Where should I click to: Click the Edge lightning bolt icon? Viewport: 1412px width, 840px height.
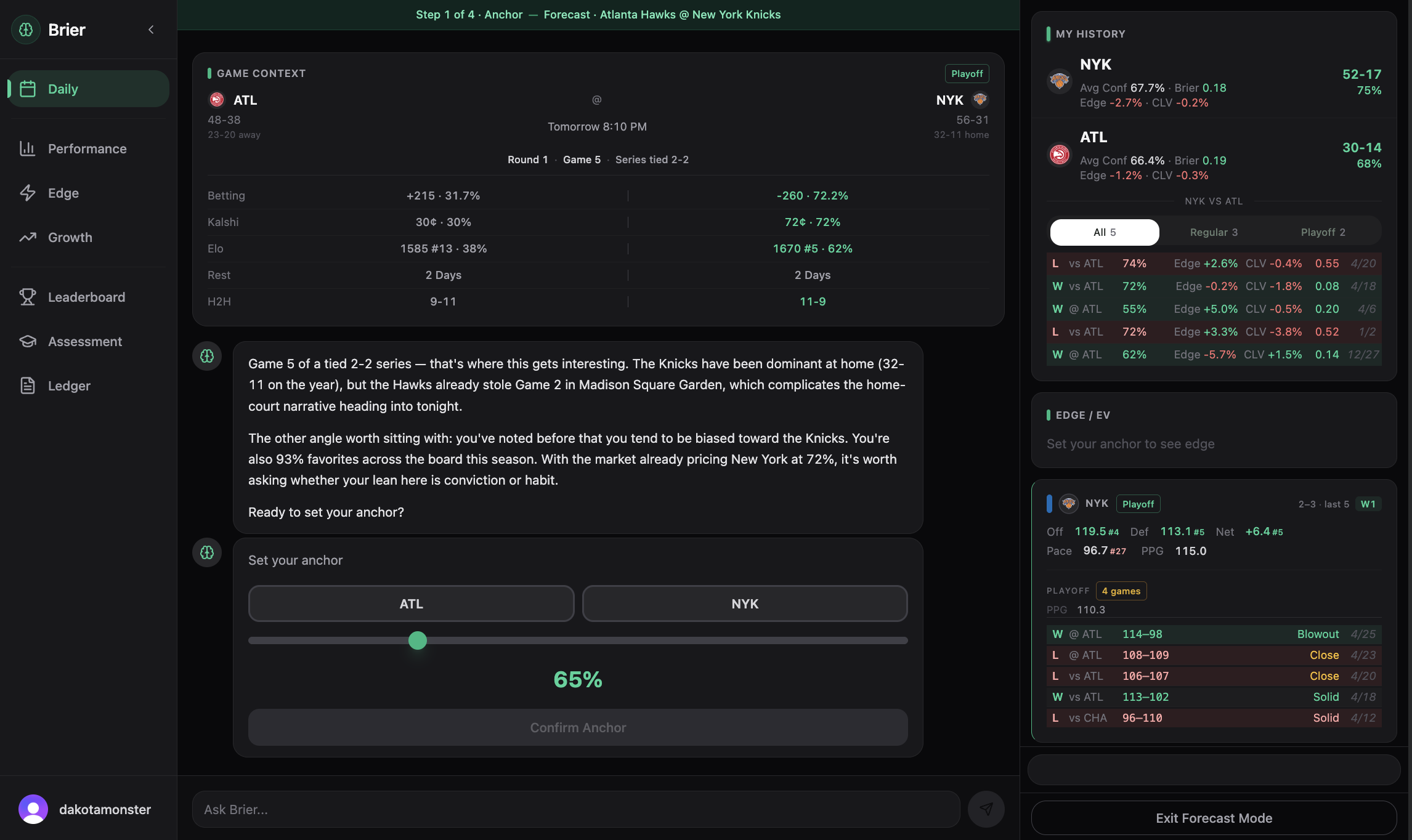pyautogui.click(x=28, y=193)
